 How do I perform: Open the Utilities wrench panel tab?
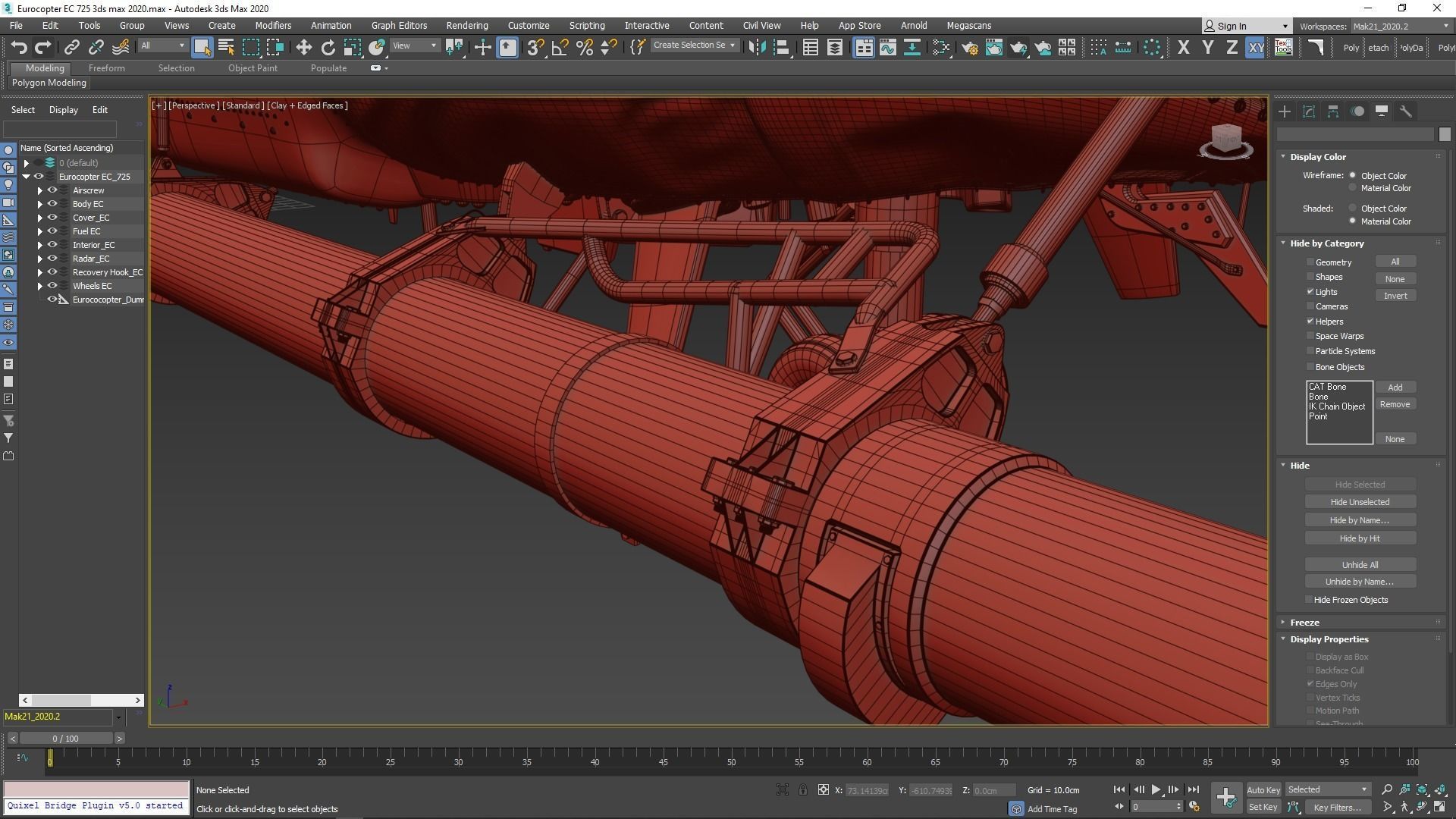click(x=1405, y=111)
